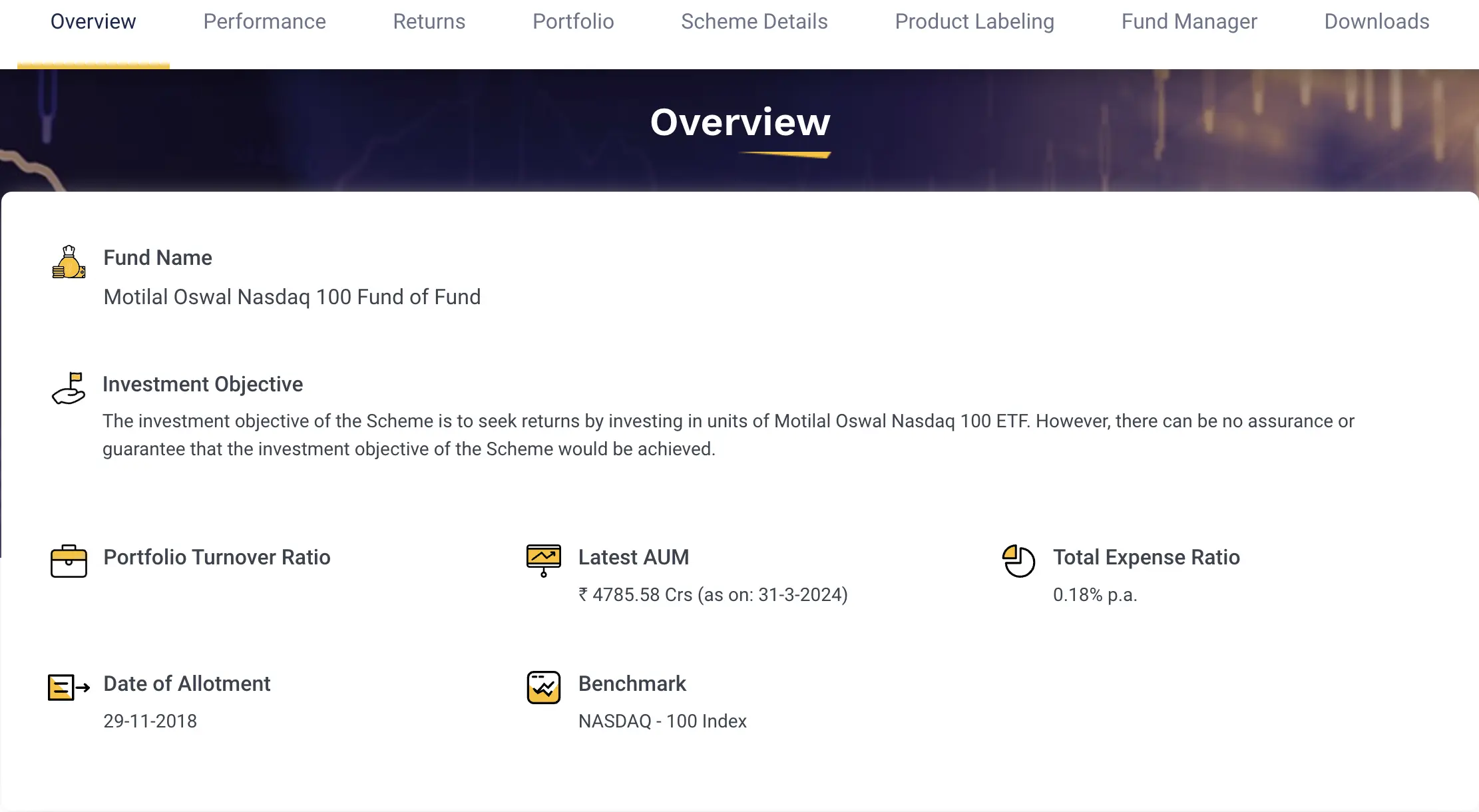Select the Portfolio tab
Image resolution: width=1479 pixels, height=812 pixels.
point(573,21)
